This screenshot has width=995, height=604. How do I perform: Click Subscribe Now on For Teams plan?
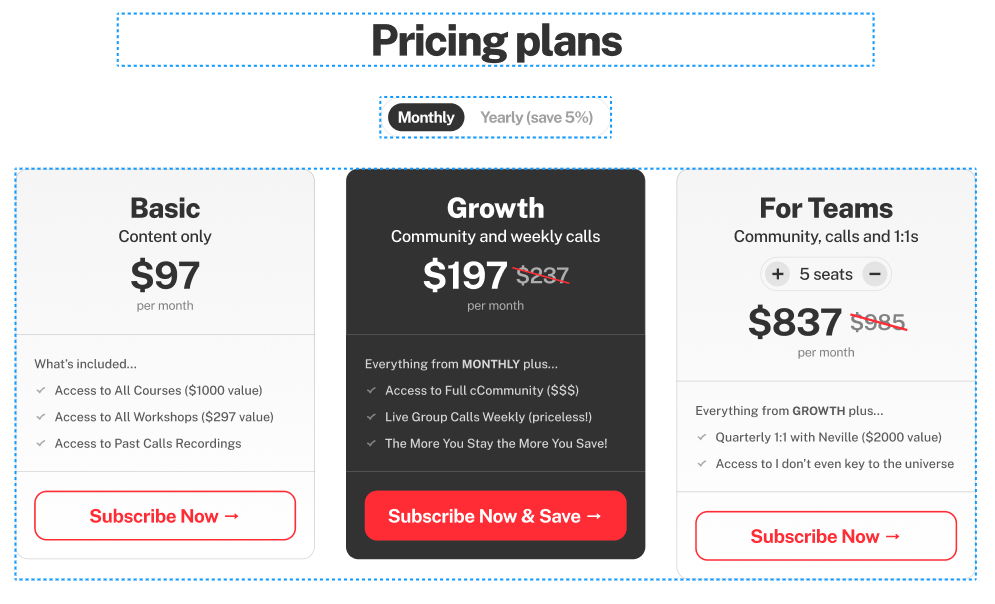825,536
